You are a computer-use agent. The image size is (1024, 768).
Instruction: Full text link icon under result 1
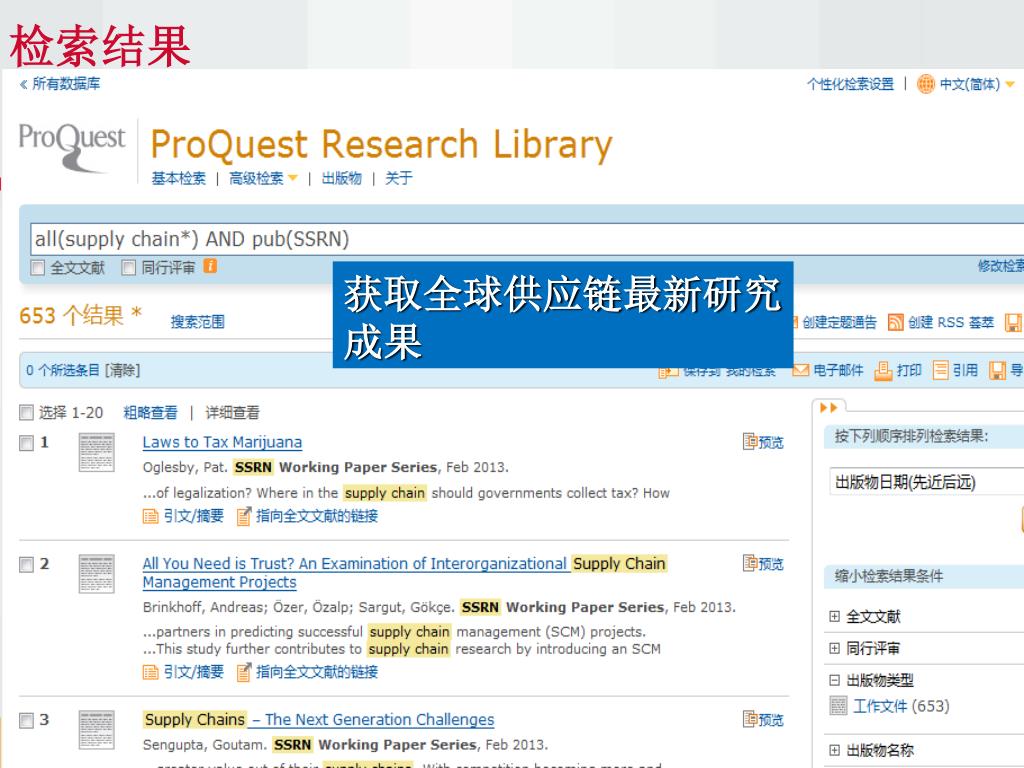point(243,517)
